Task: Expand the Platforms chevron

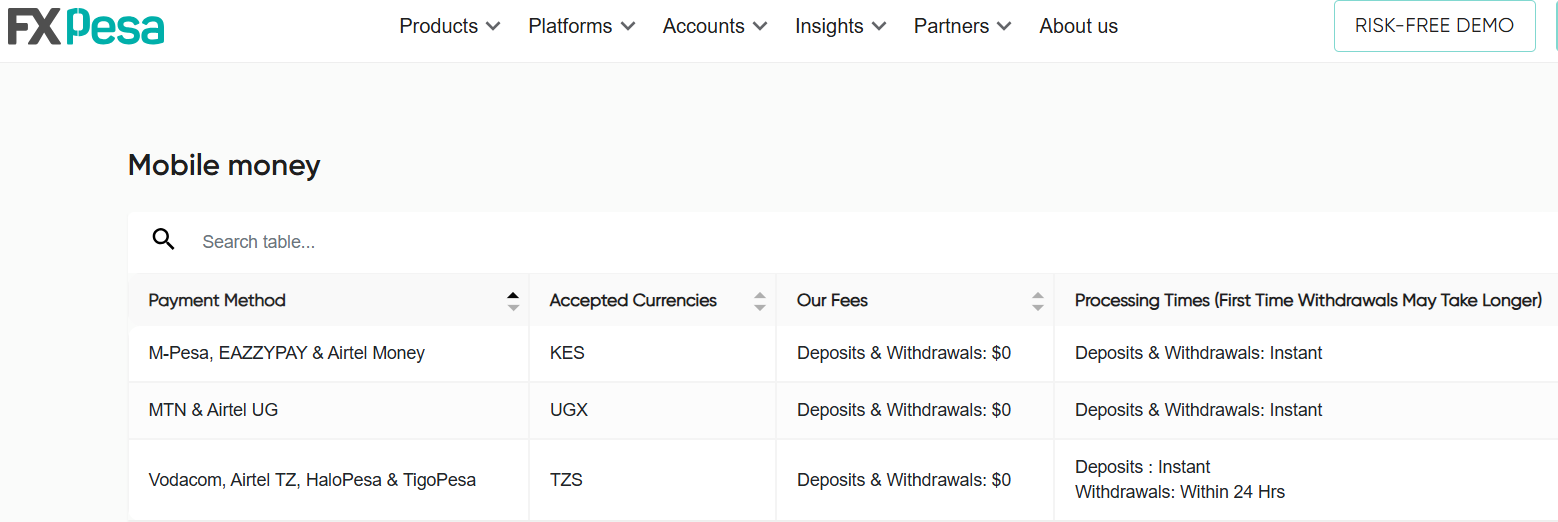Action: tap(628, 27)
